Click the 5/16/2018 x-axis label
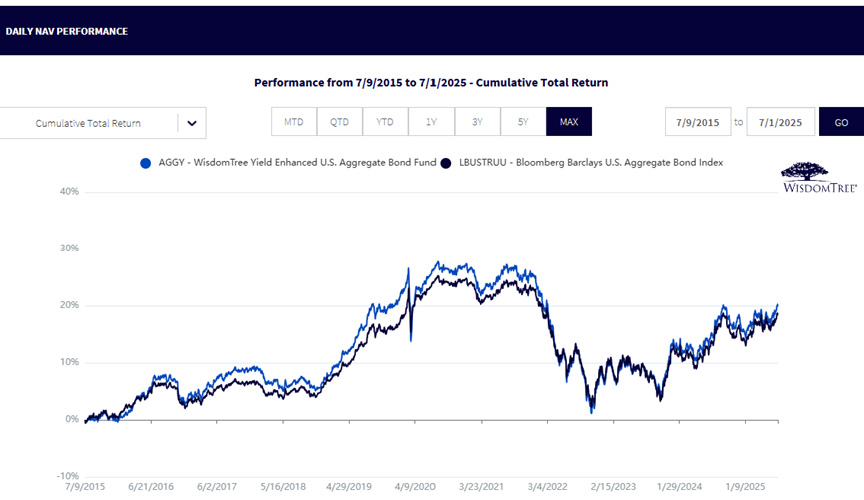 point(283,487)
